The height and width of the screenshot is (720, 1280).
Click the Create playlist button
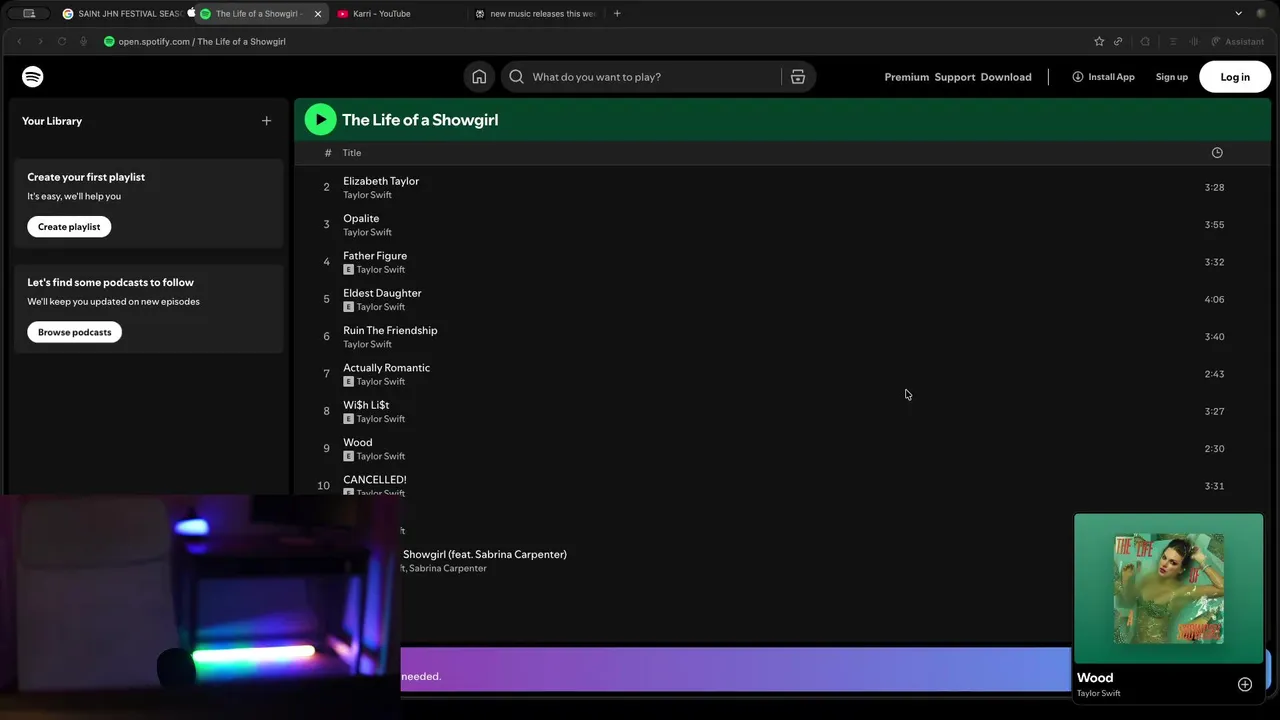pyautogui.click(x=69, y=227)
